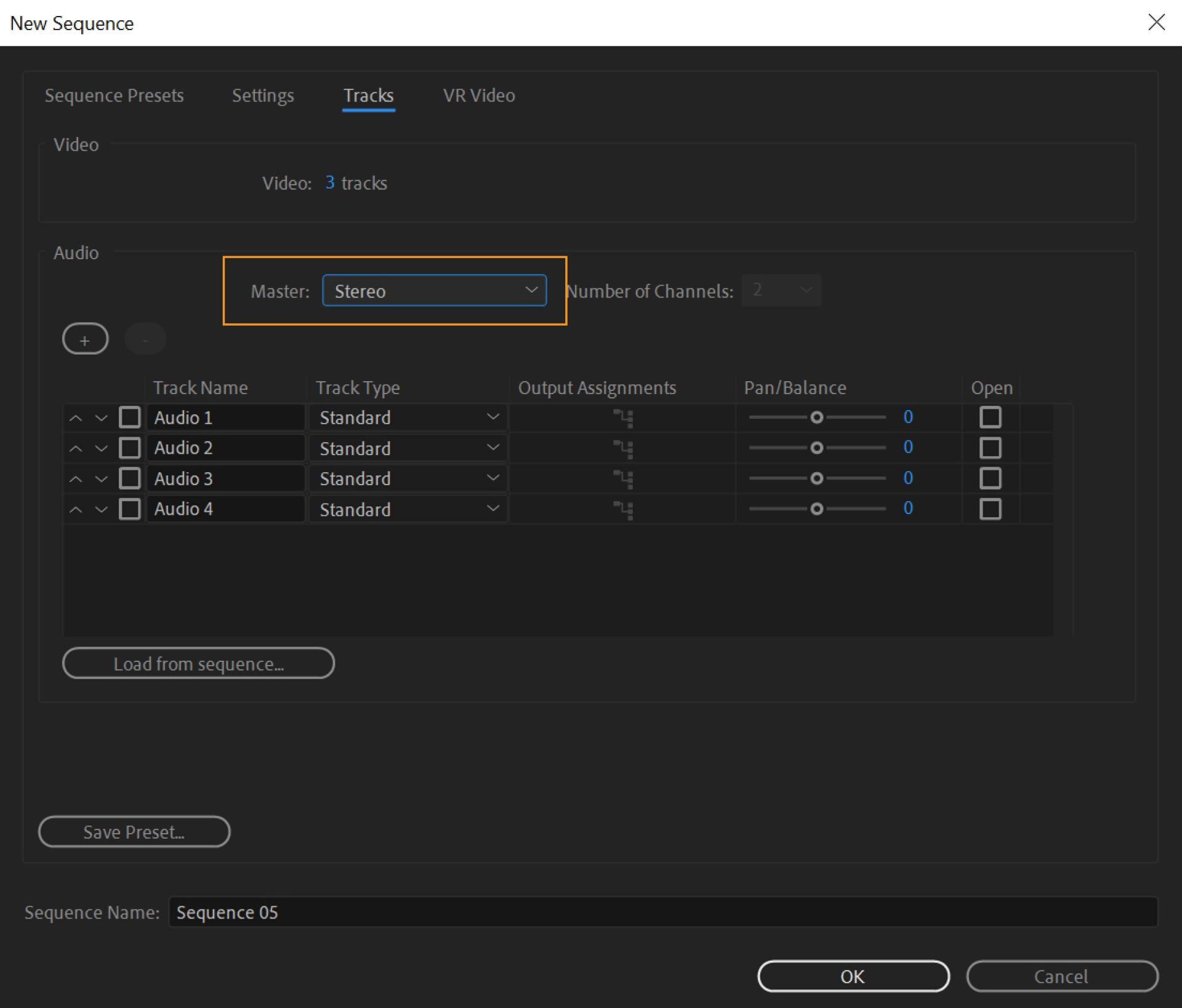Screen dimensions: 1182x1008
Task: Open output assignments icon for Audio 3
Action: (623, 478)
